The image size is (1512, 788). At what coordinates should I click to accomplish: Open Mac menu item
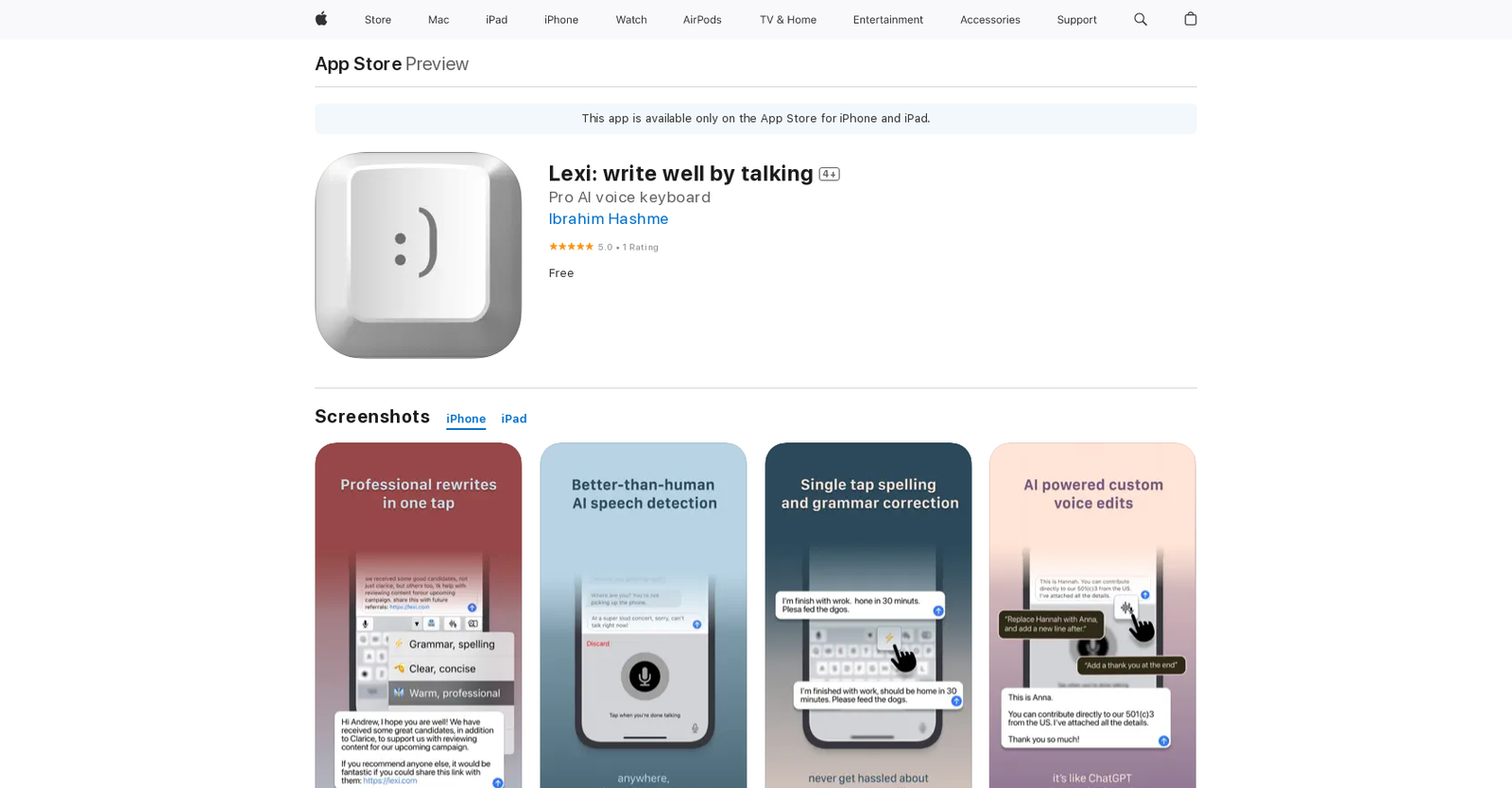click(x=438, y=20)
